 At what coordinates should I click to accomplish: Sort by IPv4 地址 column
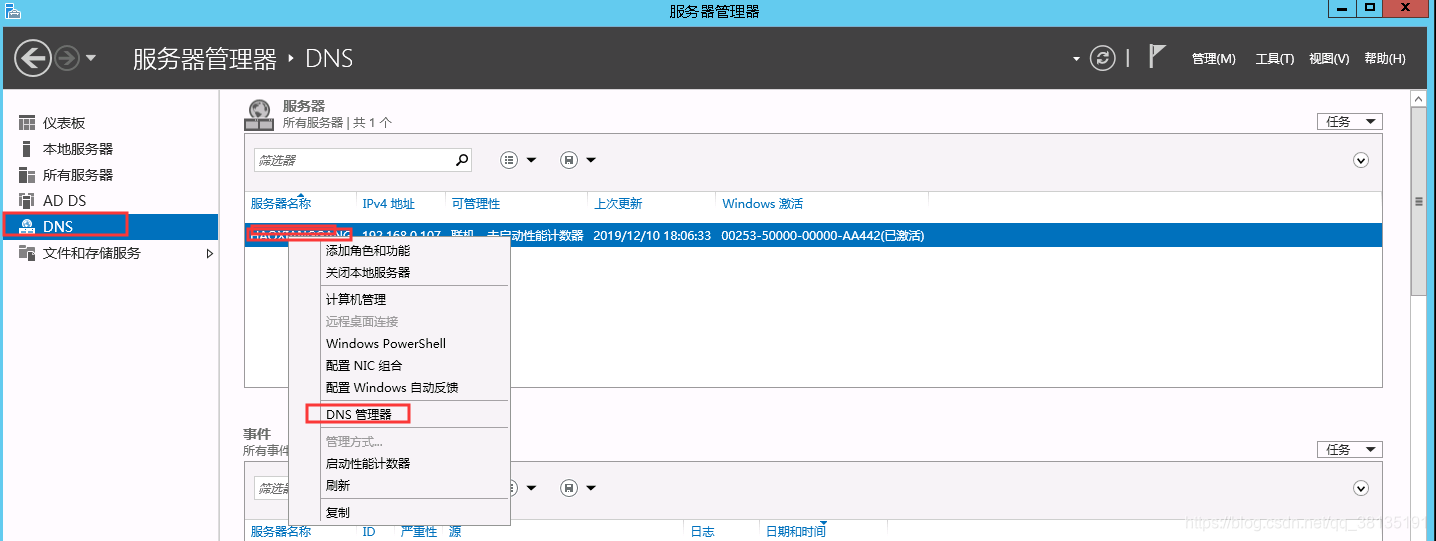(x=388, y=204)
